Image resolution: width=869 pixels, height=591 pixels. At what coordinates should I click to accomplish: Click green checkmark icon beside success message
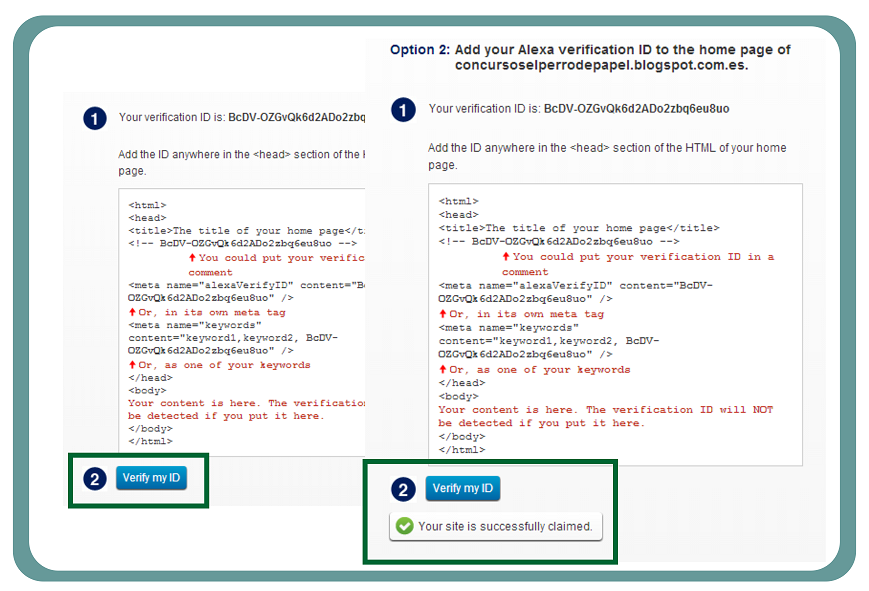tap(405, 526)
